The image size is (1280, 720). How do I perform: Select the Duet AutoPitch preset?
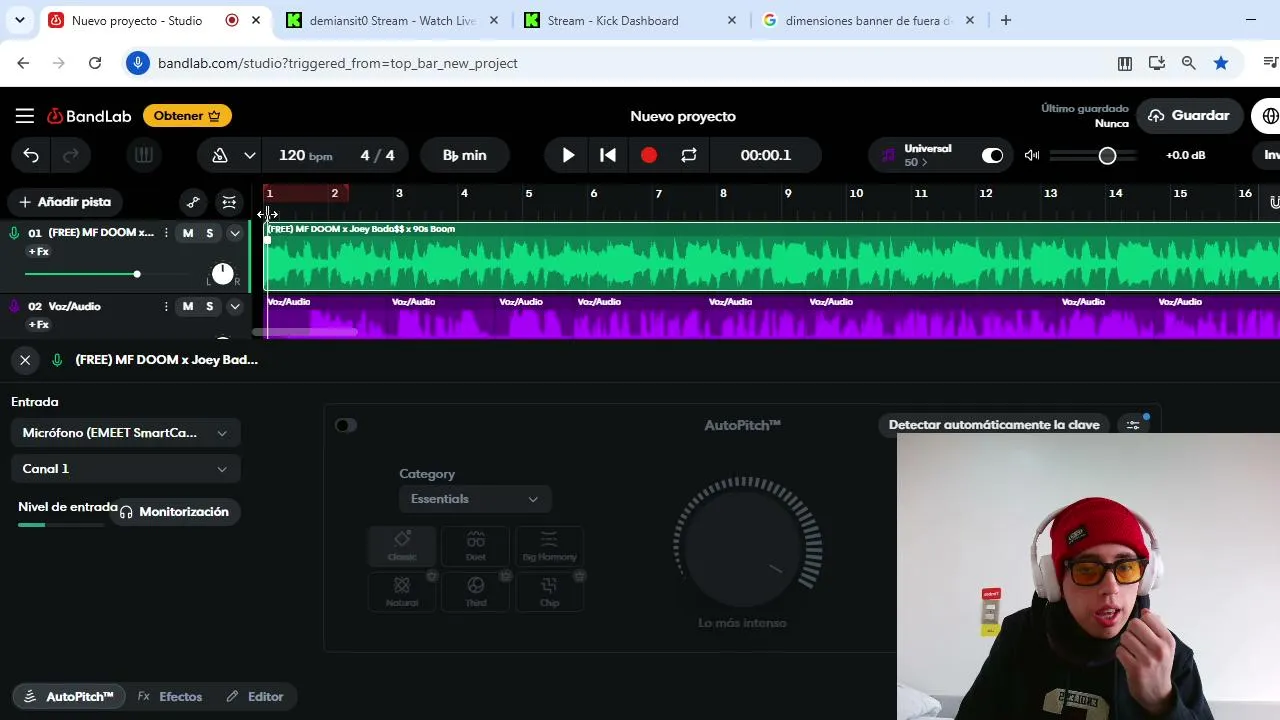[476, 545]
